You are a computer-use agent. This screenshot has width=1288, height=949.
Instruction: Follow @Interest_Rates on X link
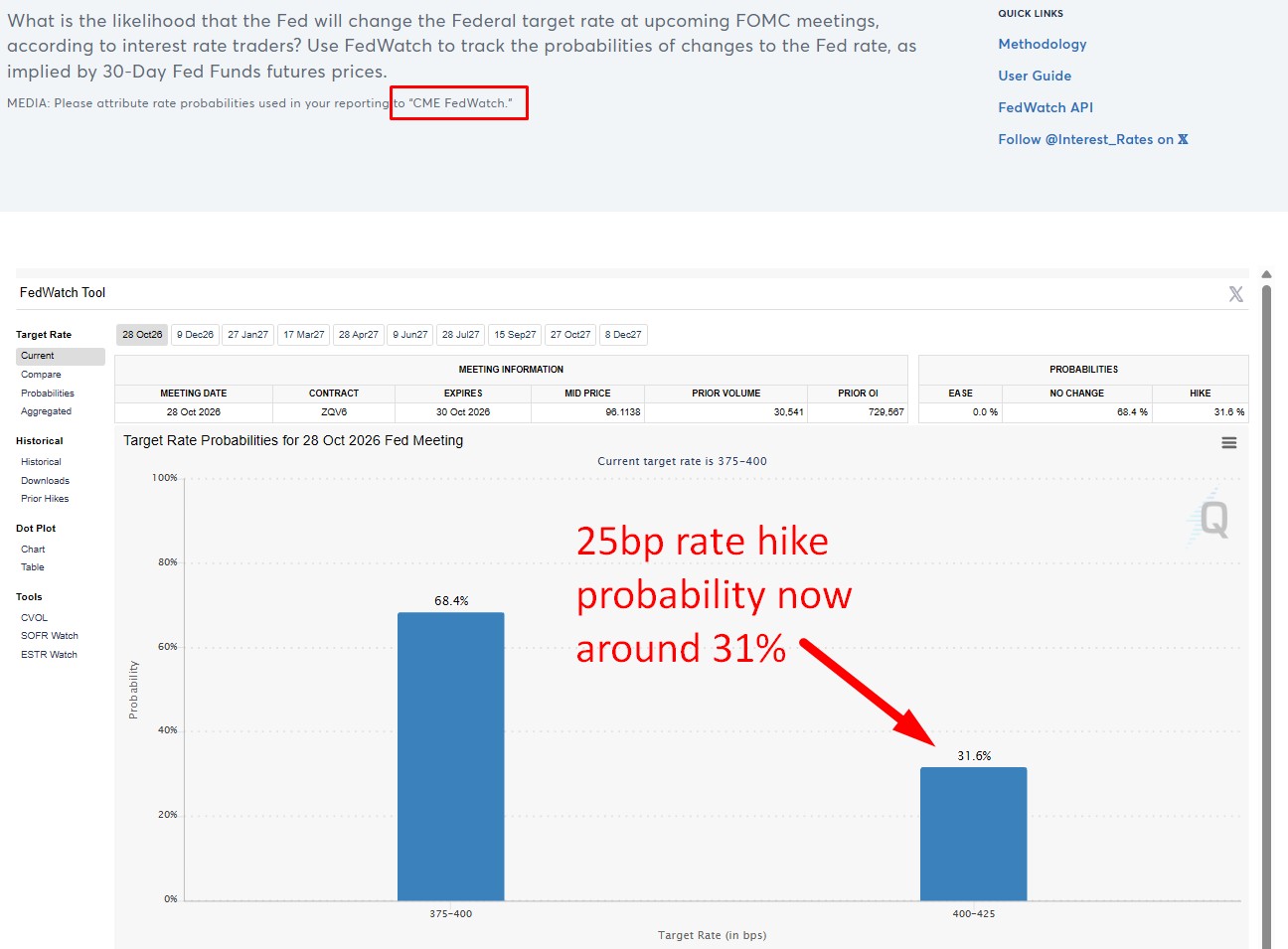point(1093,139)
